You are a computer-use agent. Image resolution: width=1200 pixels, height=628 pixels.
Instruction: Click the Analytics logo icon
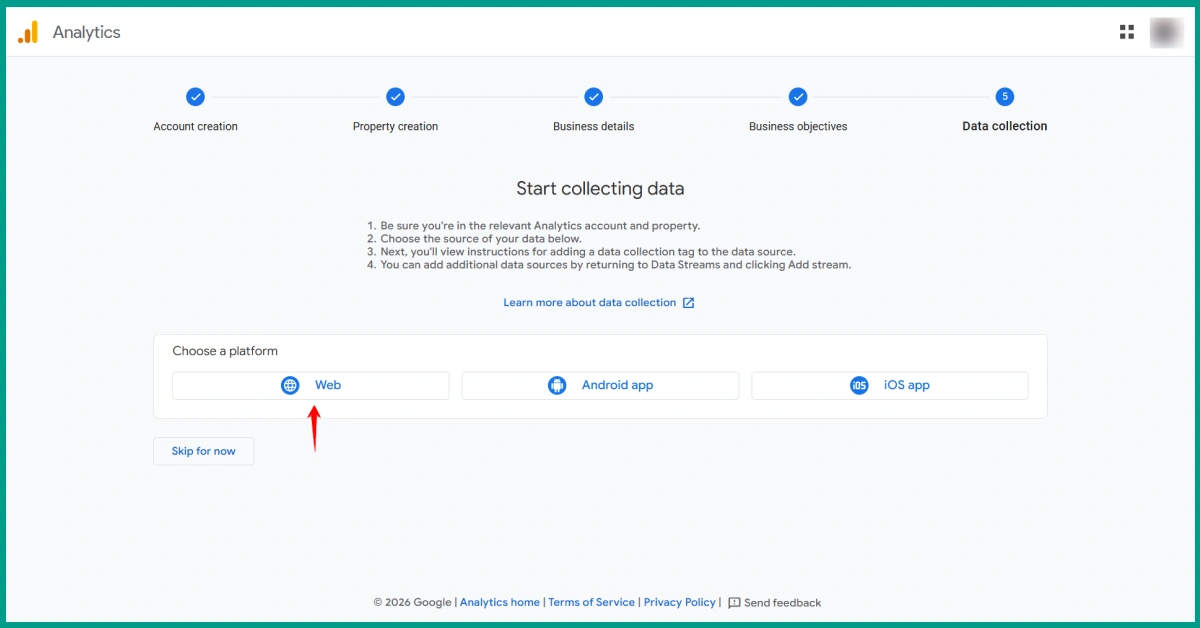click(x=27, y=31)
